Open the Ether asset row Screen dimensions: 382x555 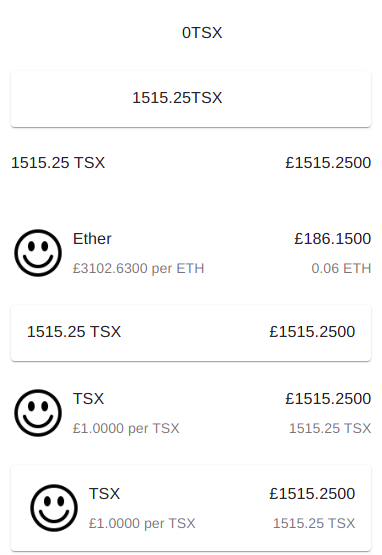191,253
